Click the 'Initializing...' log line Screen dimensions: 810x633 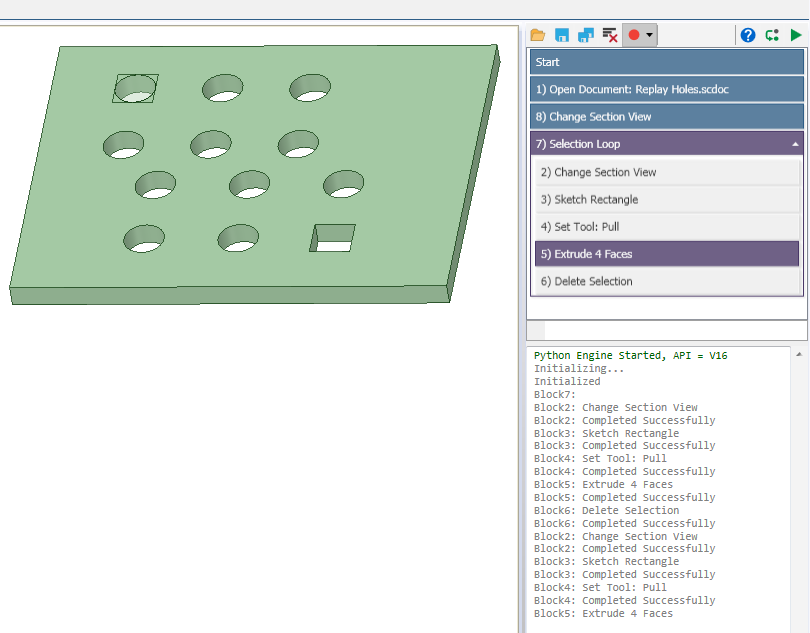click(579, 368)
